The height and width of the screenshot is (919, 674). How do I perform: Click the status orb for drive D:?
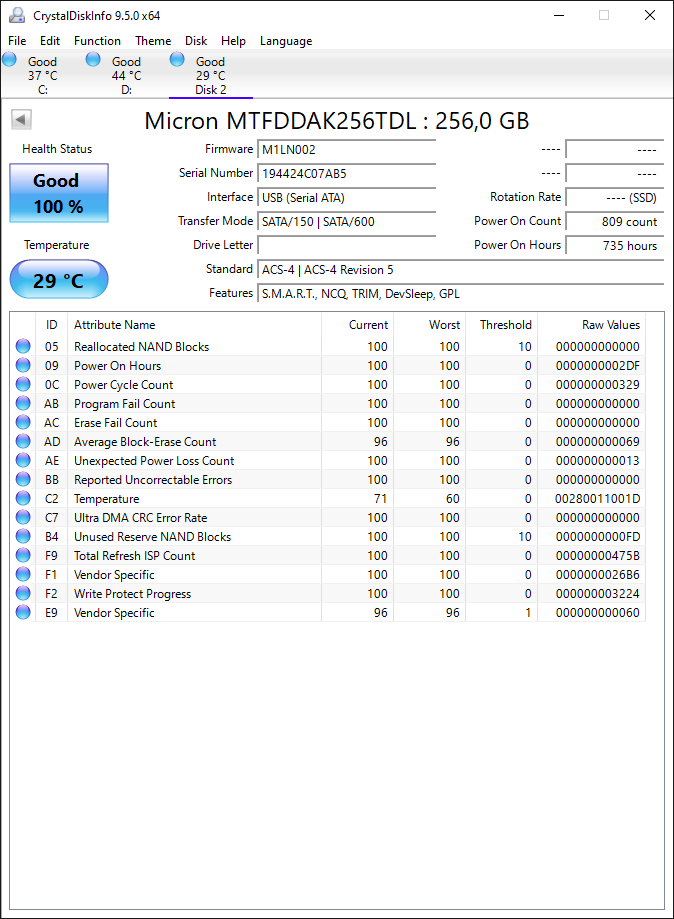(x=93, y=59)
